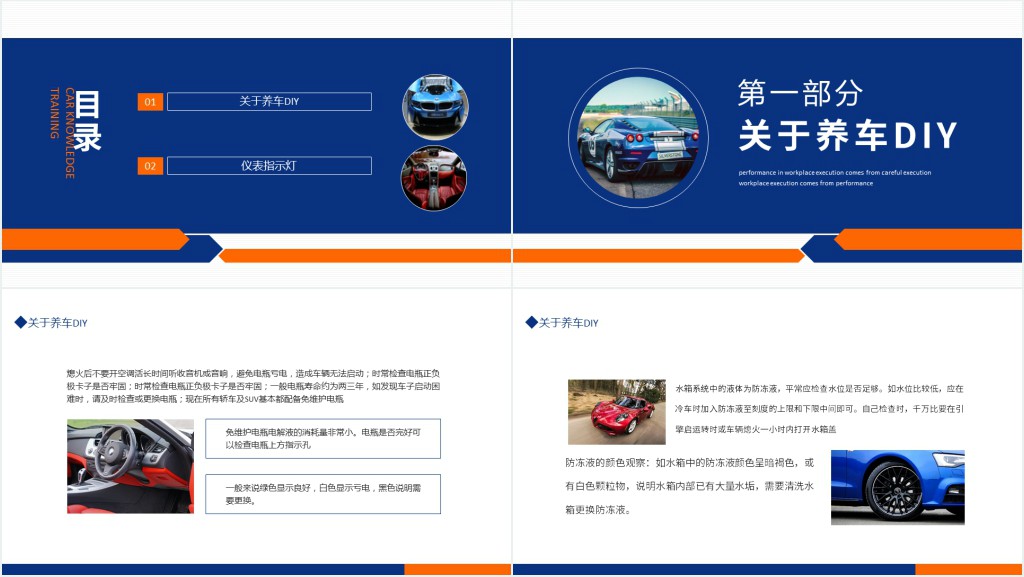Select the large 关于养车DIY section heading

(848, 136)
